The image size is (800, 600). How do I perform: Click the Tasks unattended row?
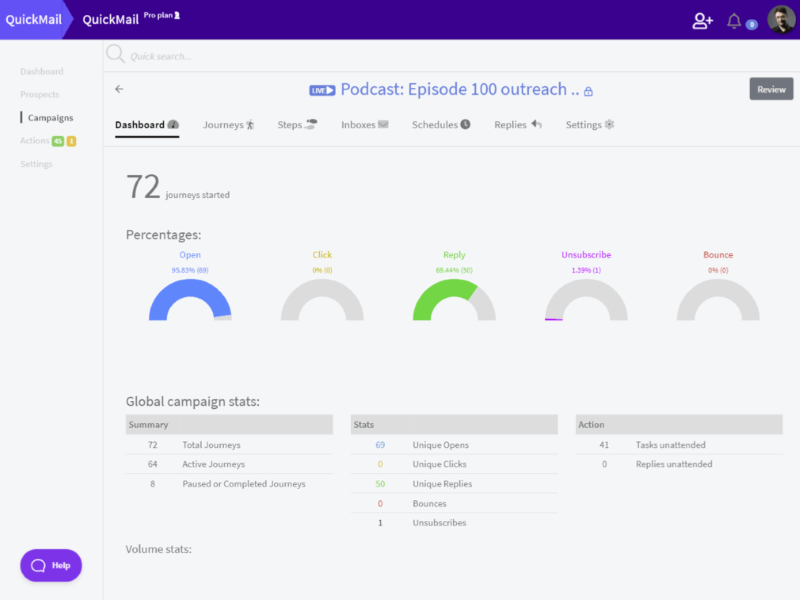[679, 445]
